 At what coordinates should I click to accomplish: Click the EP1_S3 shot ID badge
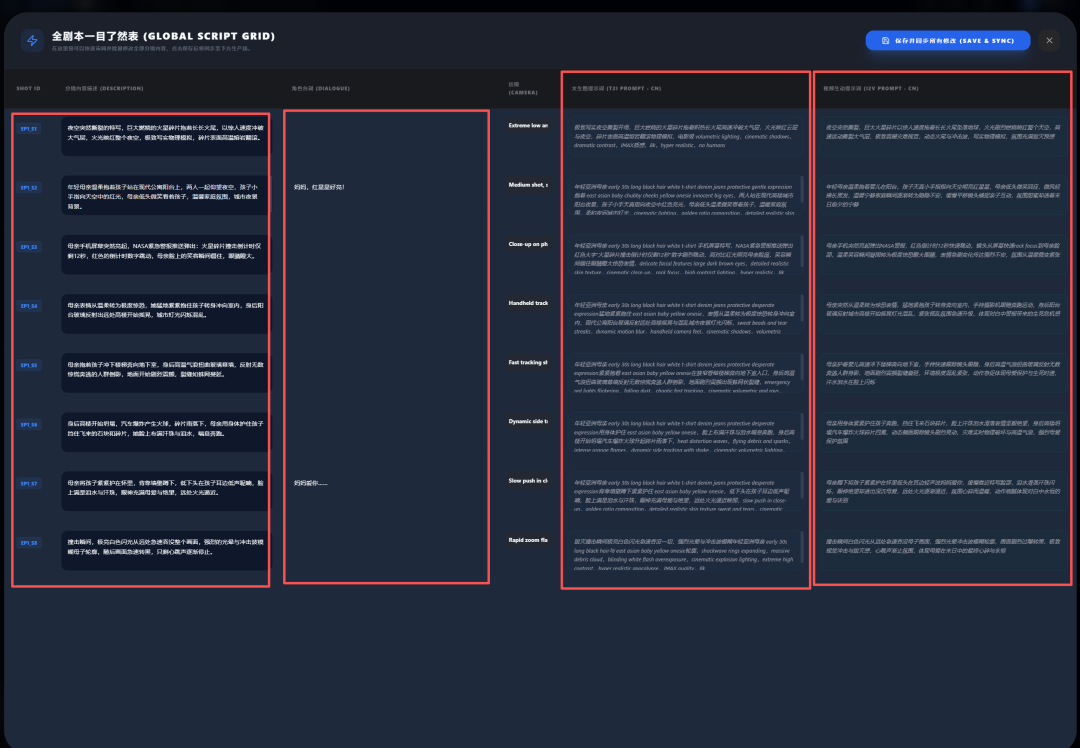(x=29, y=247)
